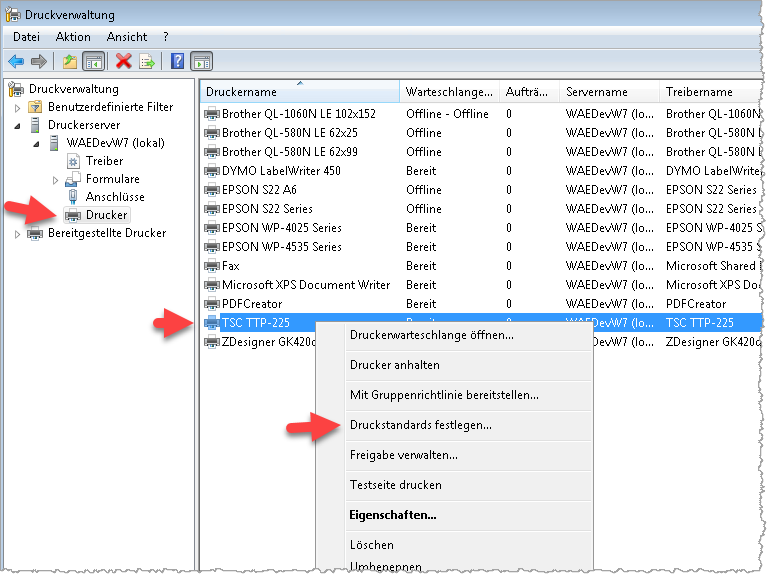Collapse the Druckerserver tree node

pyautogui.click(x=18, y=126)
